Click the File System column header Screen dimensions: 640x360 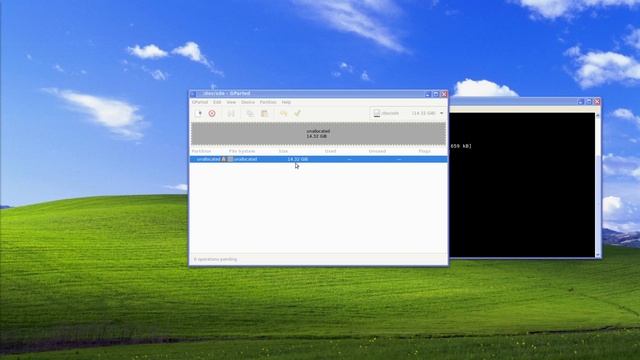click(242, 151)
